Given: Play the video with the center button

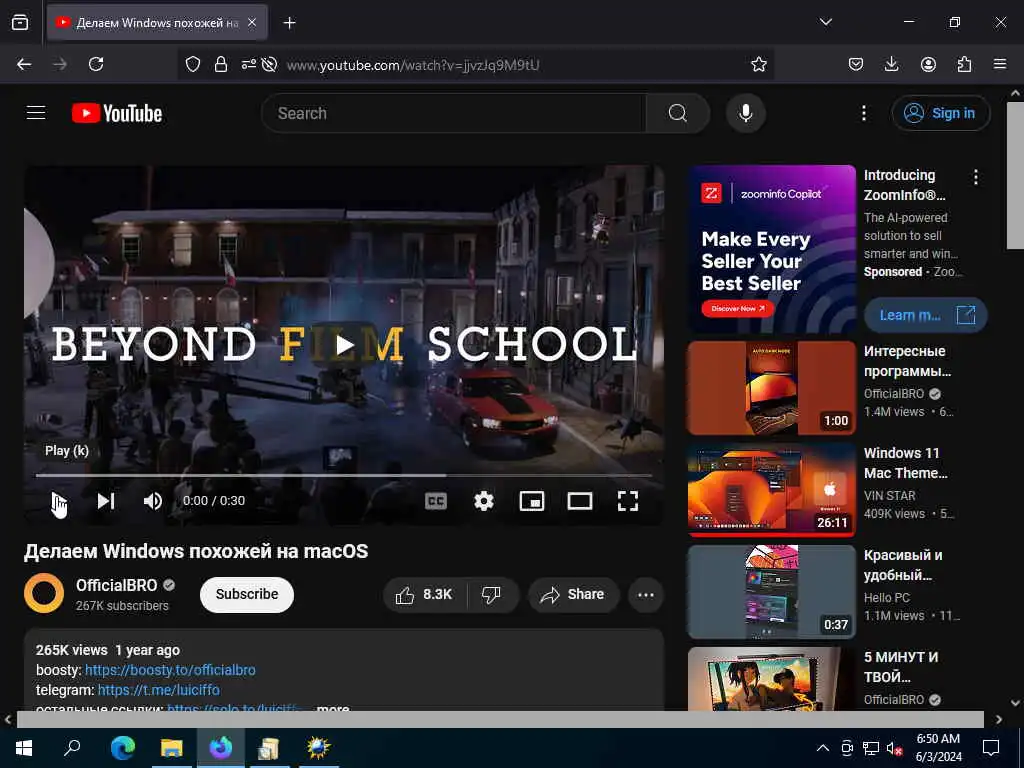Looking at the screenshot, I should pos(344,344).
